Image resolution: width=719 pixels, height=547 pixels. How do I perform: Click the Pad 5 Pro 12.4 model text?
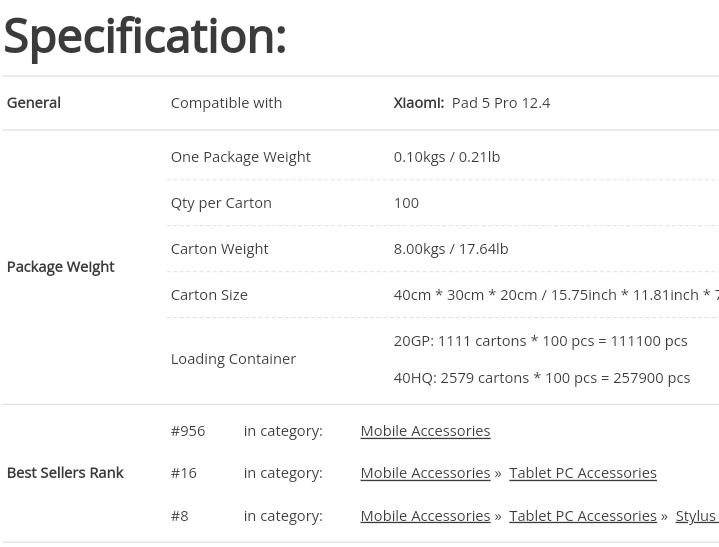point(501,103)
